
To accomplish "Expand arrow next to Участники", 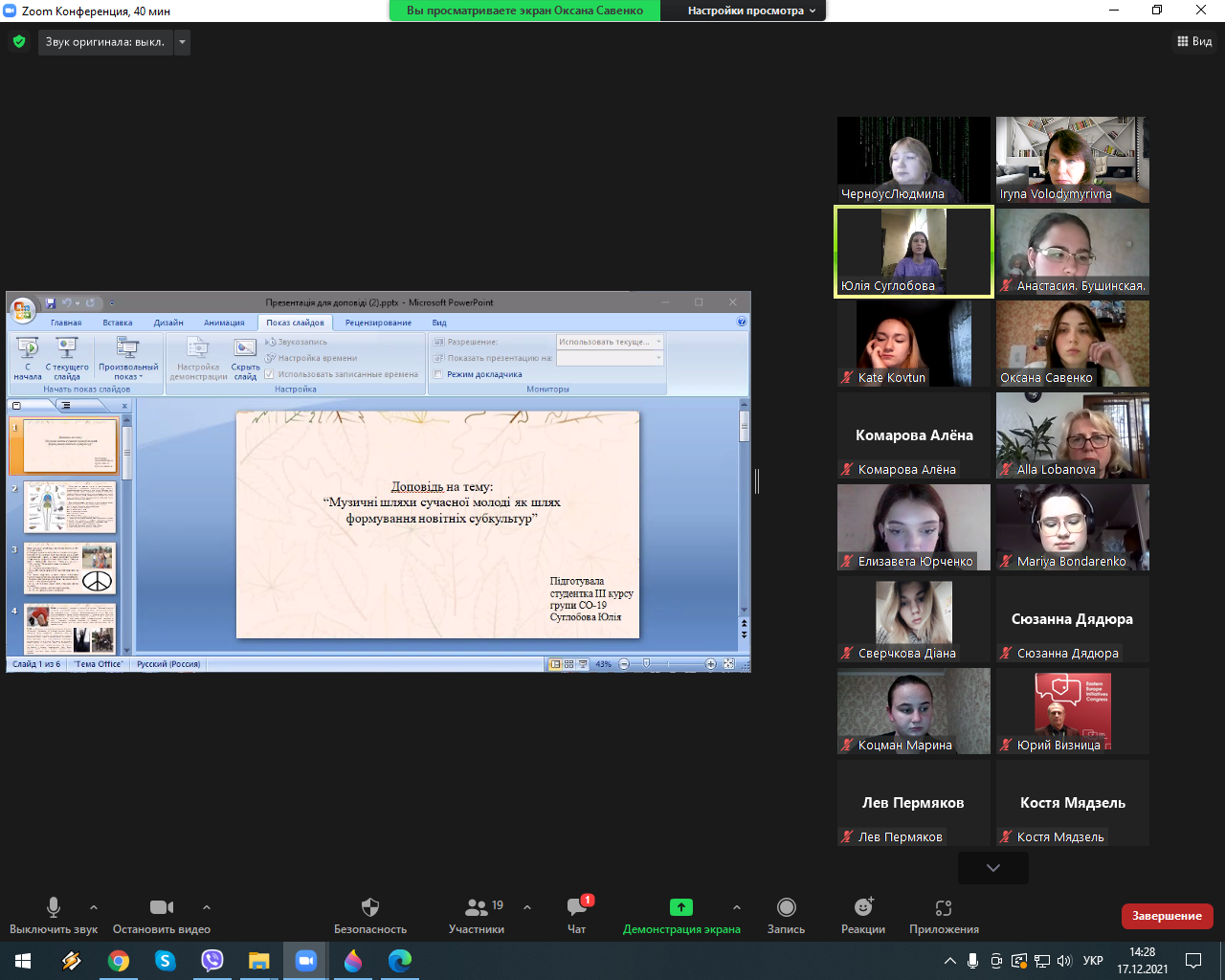I will [527, 907].
